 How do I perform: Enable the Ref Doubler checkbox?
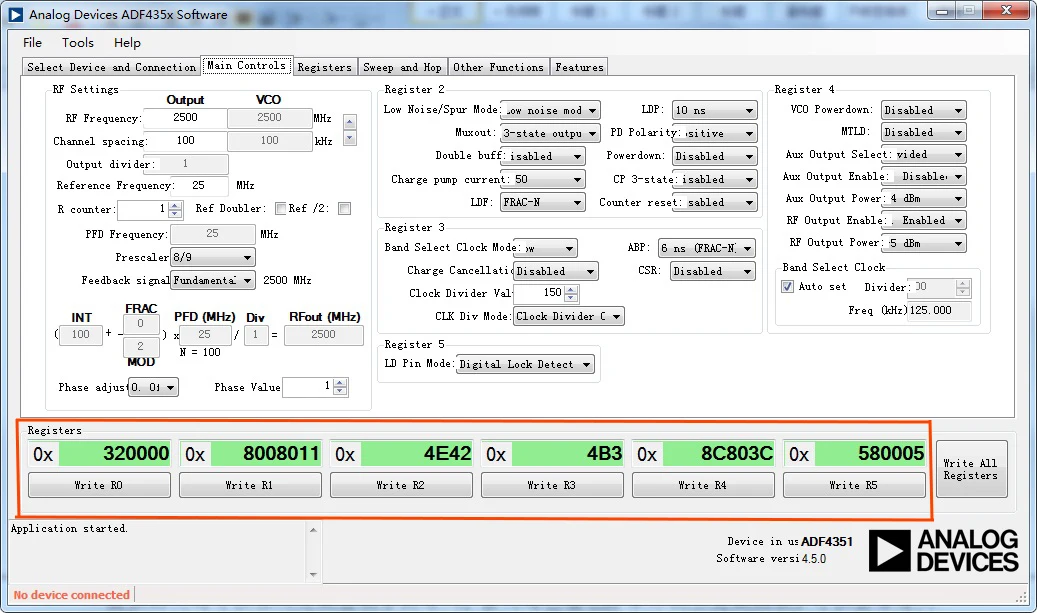[x=280, y=208]
